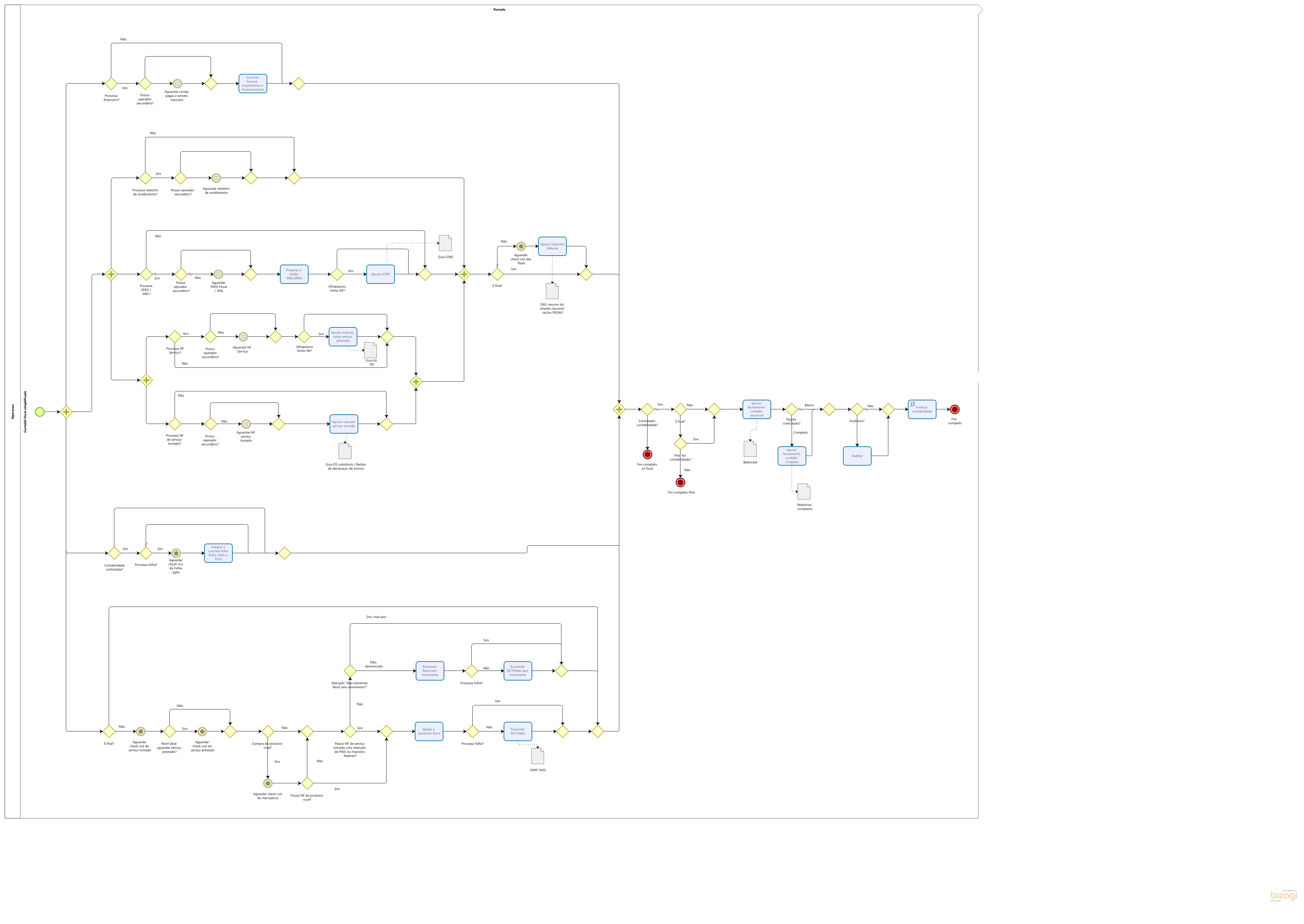The image size is (1304, 924).
Task: Select the 'Aguardar check-out do serviço prestado' event
Action: point(202,732)
